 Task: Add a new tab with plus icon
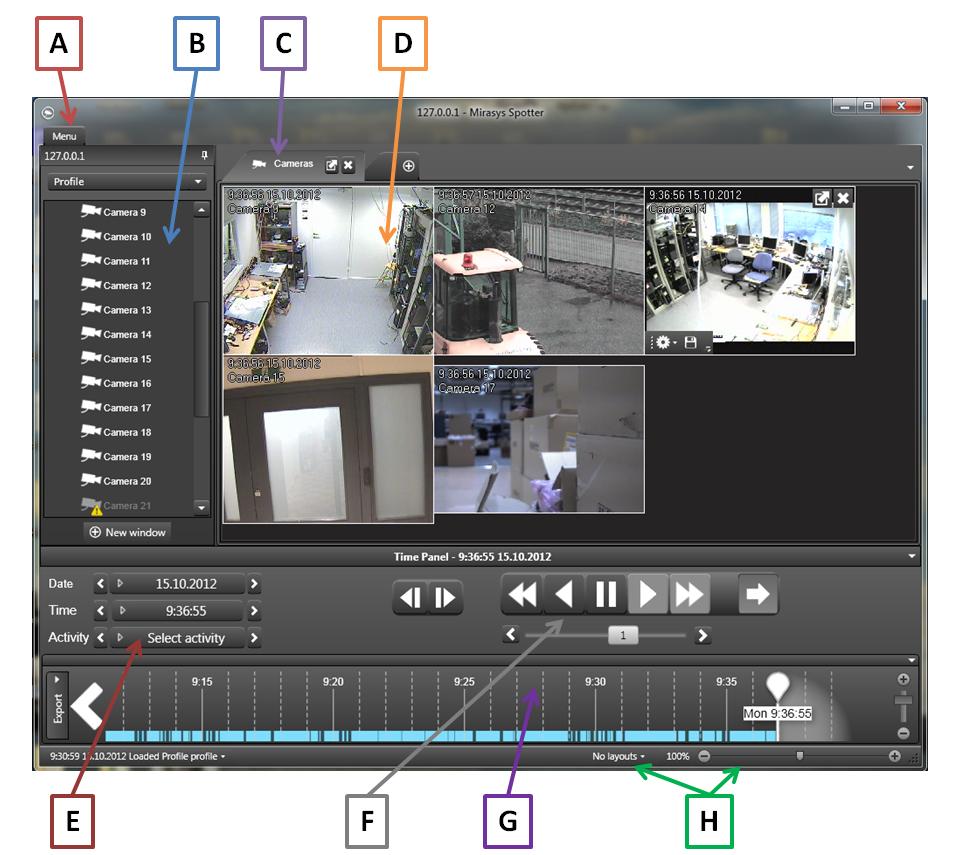tap(408, 166)
